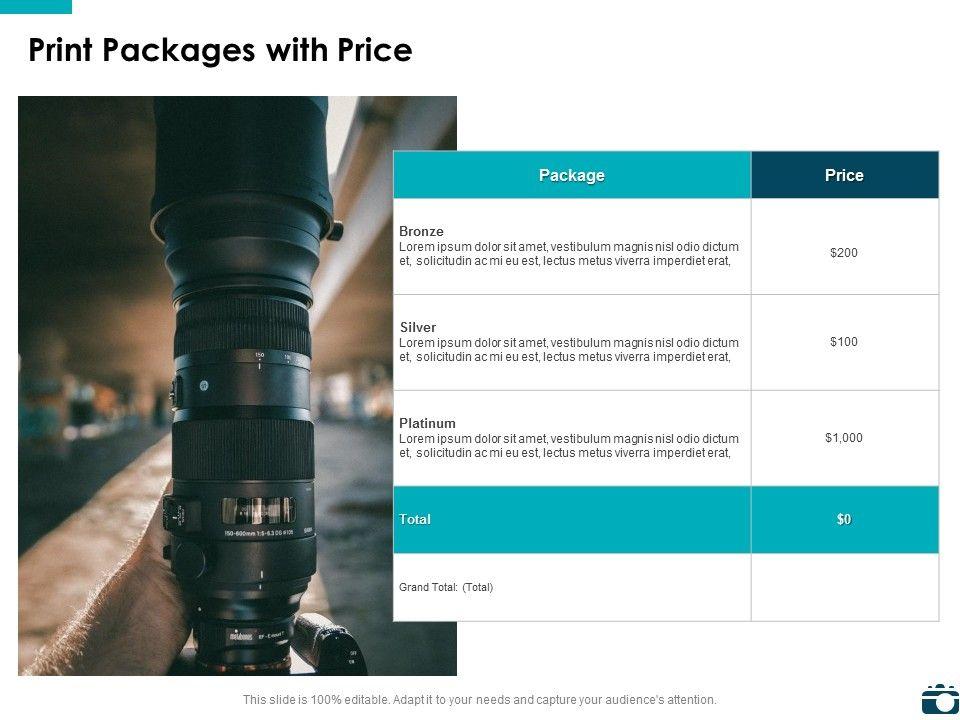The image size is (960, 720).
Task: Click the Platinum package name
Action: [x=427, y=423]
